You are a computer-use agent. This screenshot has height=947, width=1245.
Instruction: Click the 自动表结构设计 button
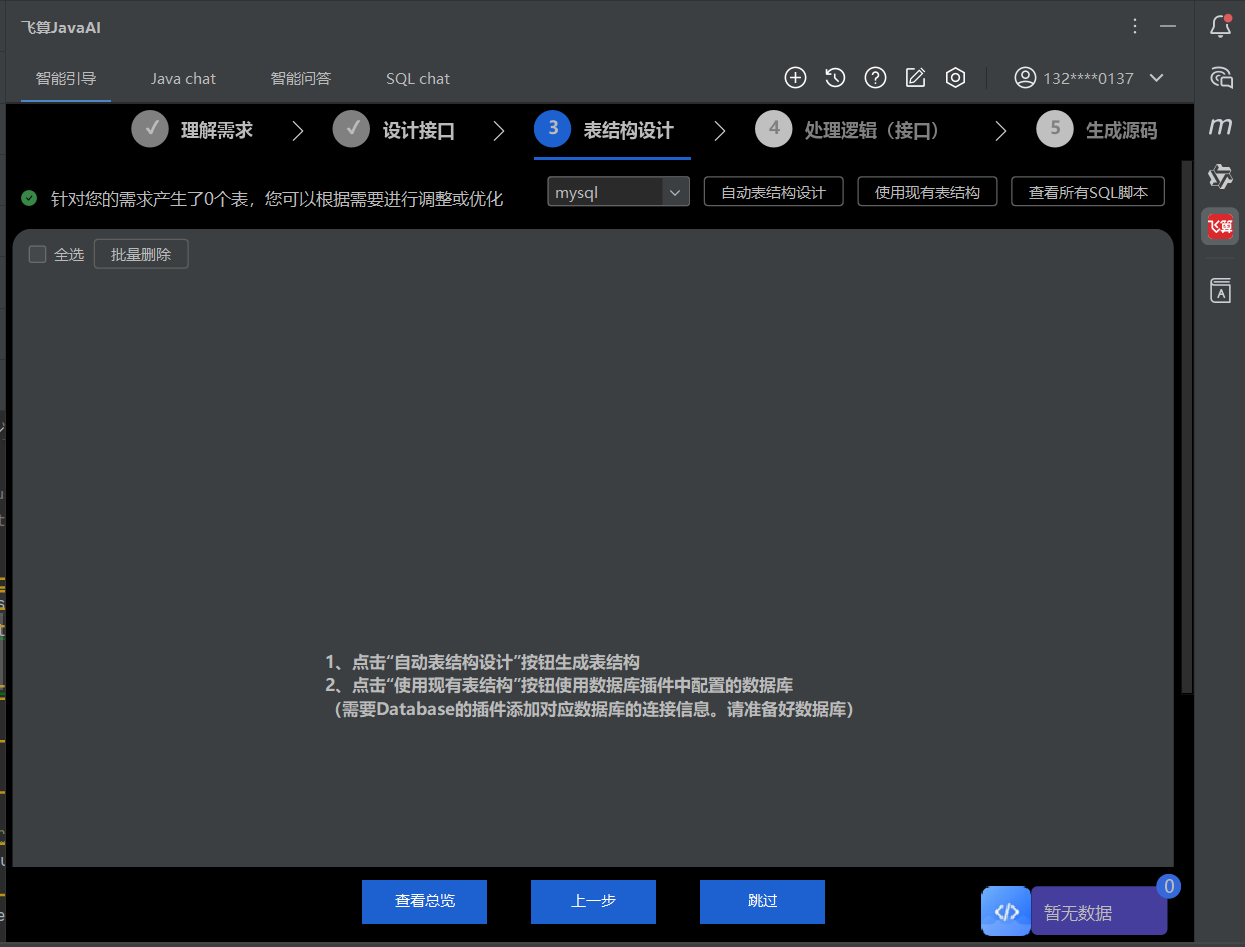click(x=774, y=192)
